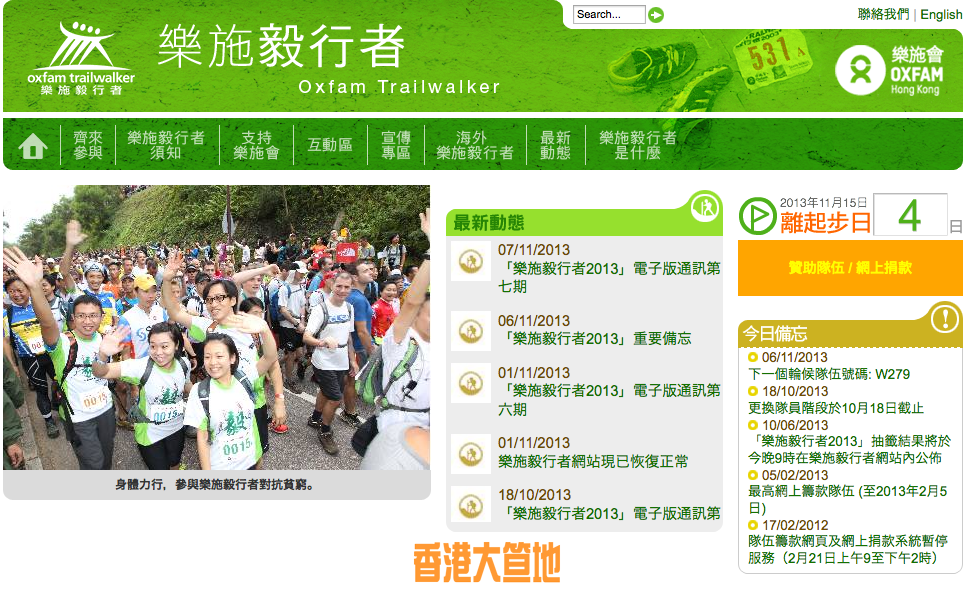Click the yellow bullet beside 18/10/2013 memo

[x=753, y=391]
